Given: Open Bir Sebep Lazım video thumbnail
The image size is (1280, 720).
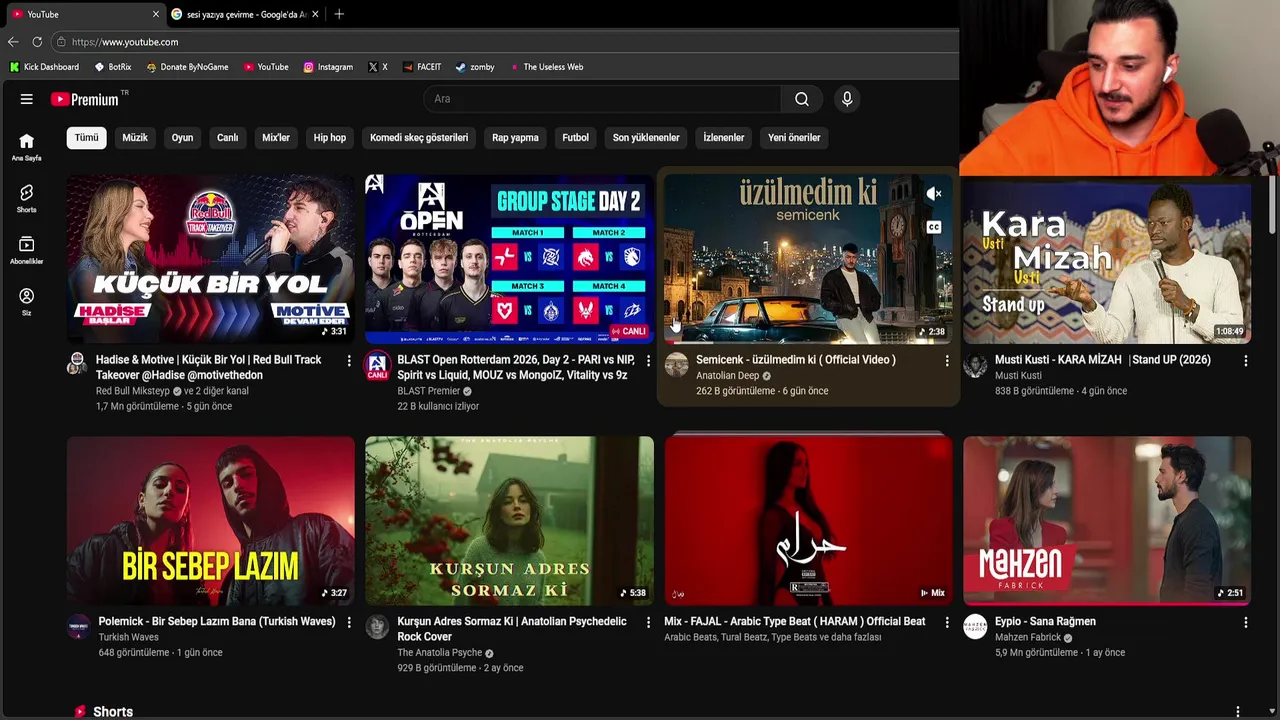Looking at the screenshot, I should 211,521.
